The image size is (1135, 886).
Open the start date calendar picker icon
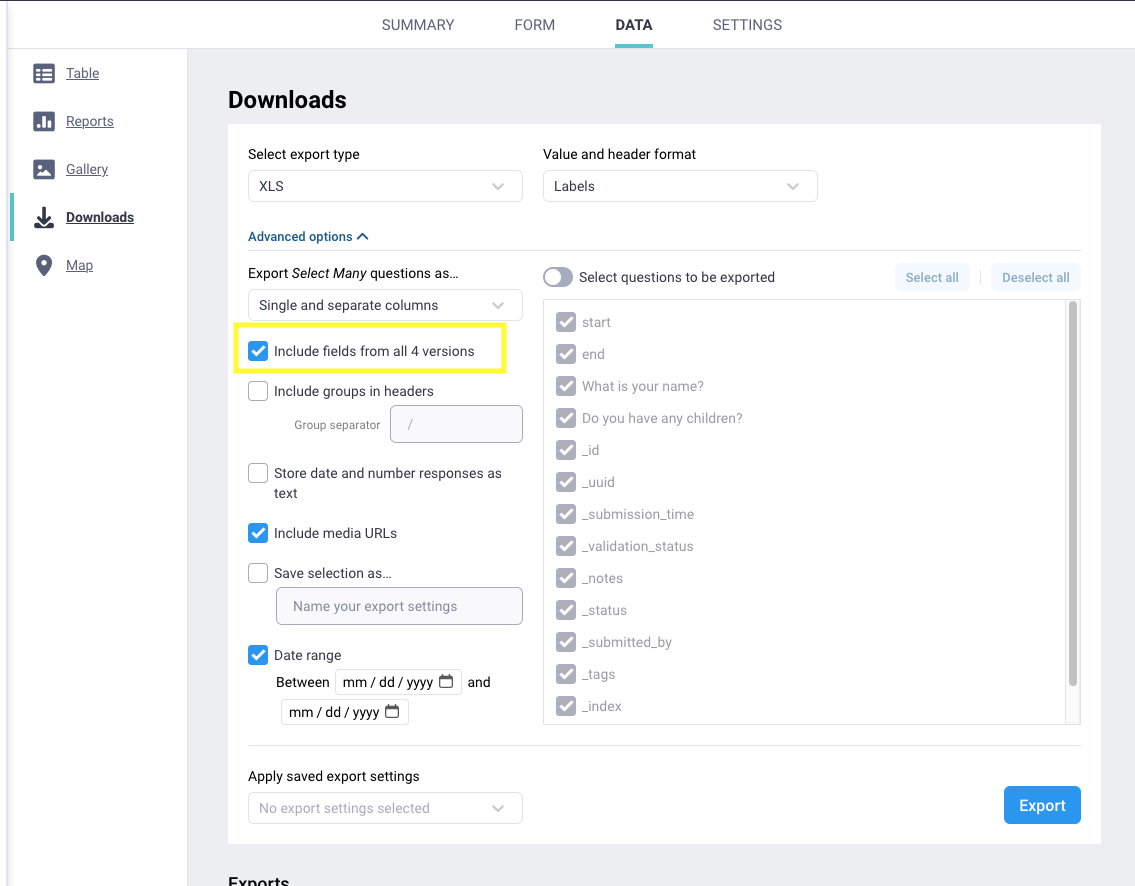click(x=446, y=682)
